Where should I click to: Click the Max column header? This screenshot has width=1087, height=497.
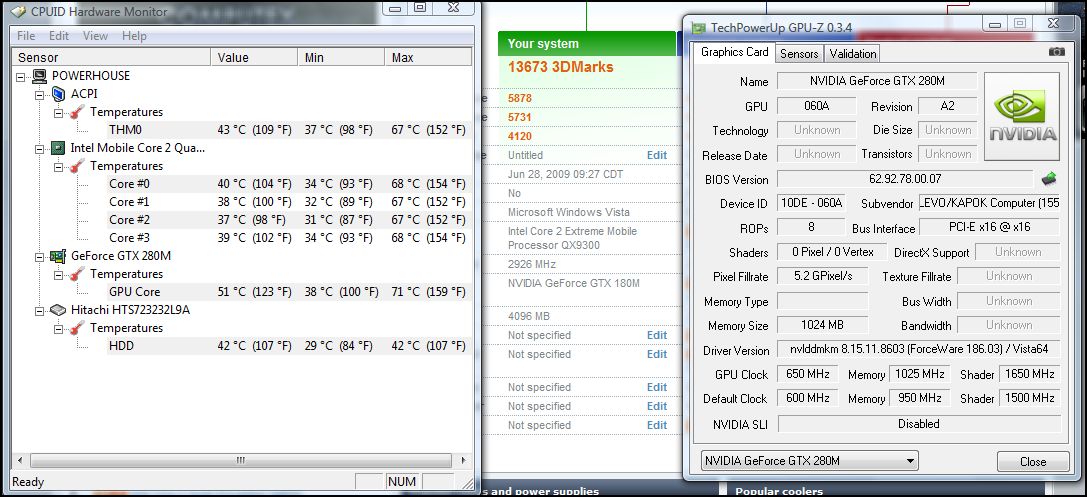pos(428,58)
